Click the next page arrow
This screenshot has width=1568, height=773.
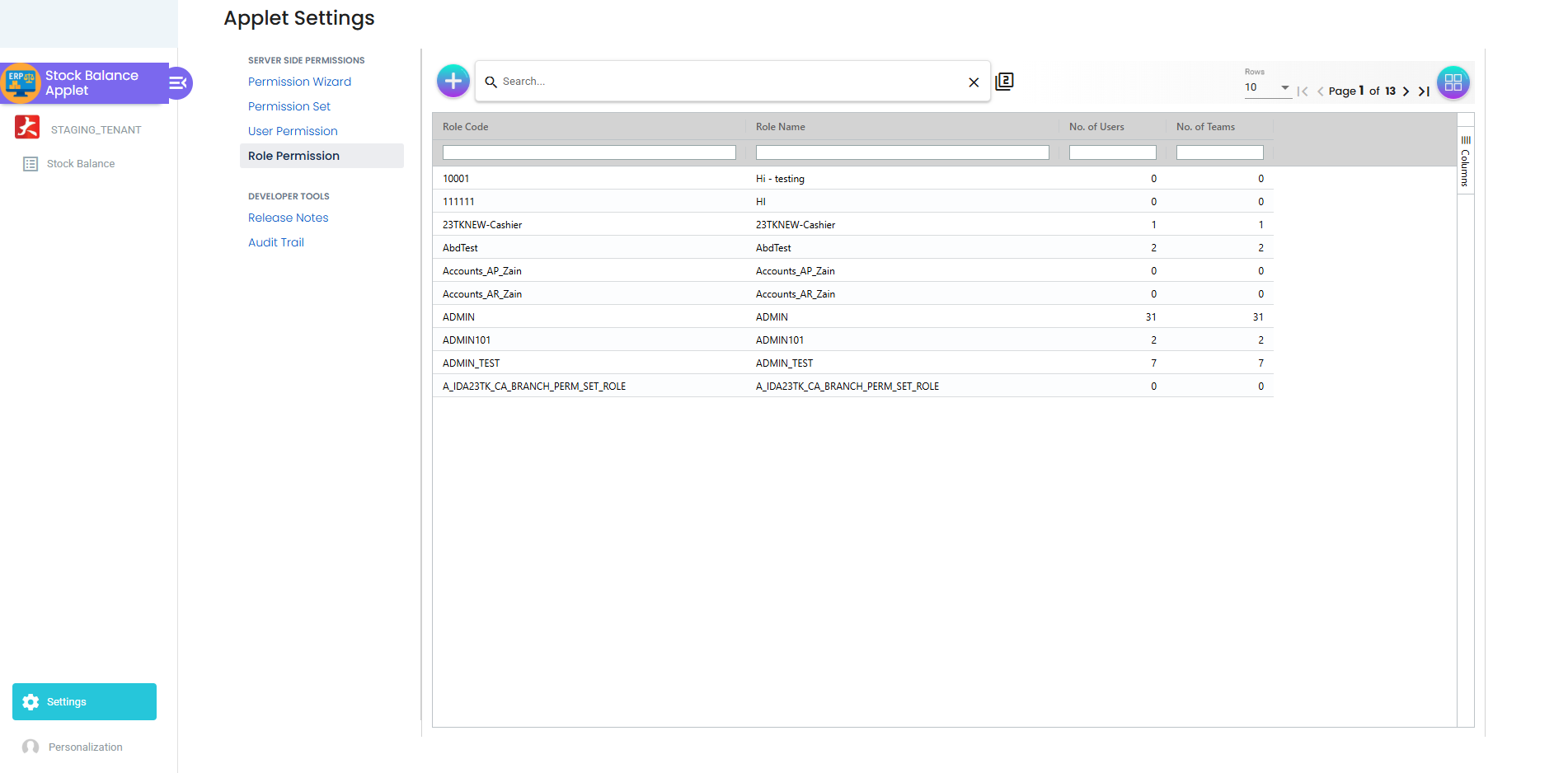(1406, 91)
